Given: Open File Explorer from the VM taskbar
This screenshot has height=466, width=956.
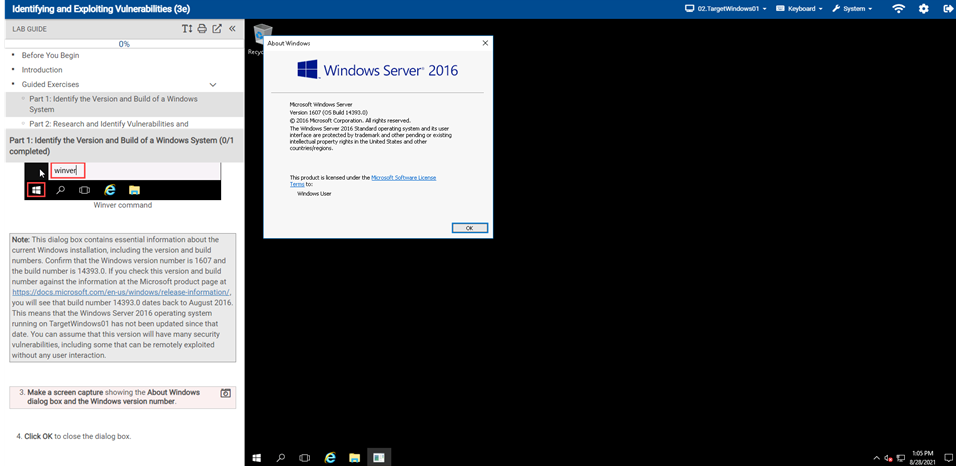Looking at the screenshot, I should pos(354,457).
